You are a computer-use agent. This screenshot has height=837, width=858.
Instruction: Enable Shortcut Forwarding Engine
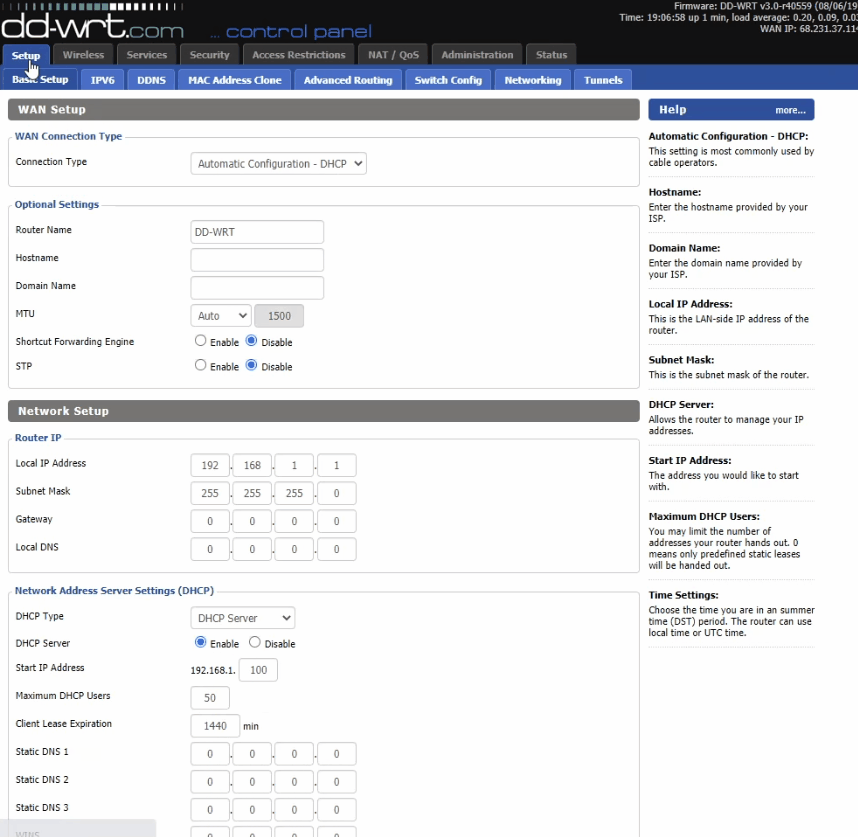[x=201, y=341]
